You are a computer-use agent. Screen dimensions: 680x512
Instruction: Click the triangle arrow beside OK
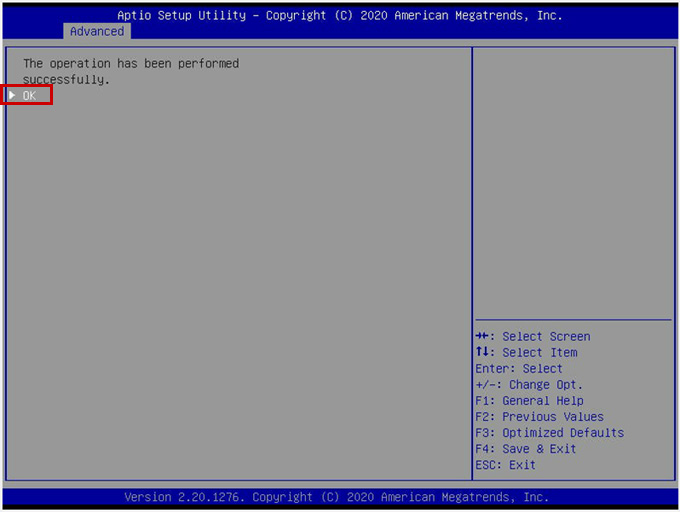tap(12, 95)
